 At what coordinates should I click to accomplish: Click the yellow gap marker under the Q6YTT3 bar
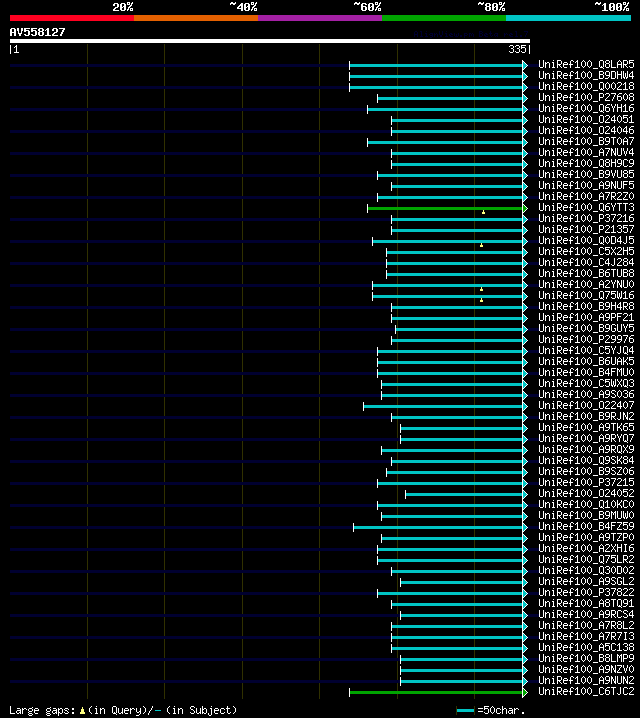[x=483, y=212]
